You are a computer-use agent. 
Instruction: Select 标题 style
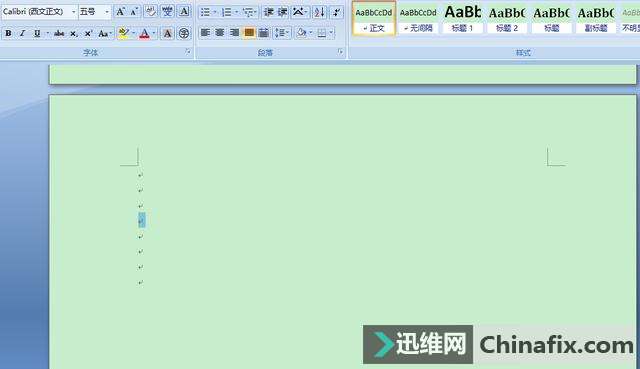tap(551, 18)
